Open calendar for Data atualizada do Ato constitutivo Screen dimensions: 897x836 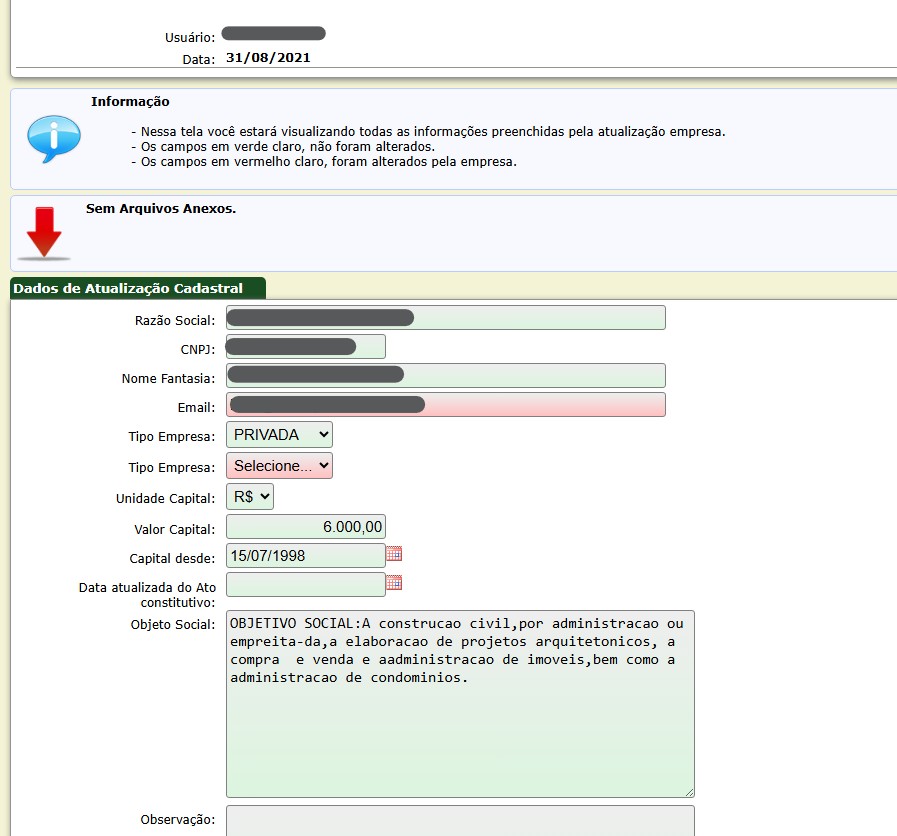[x=394, y=583]
